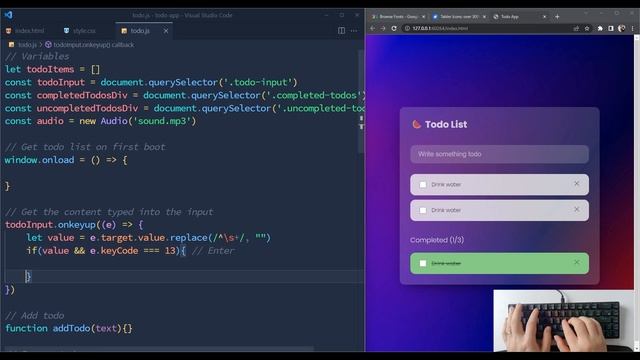Click the site info icon in the address bar

pyautogui.click(x=407, y=28)
